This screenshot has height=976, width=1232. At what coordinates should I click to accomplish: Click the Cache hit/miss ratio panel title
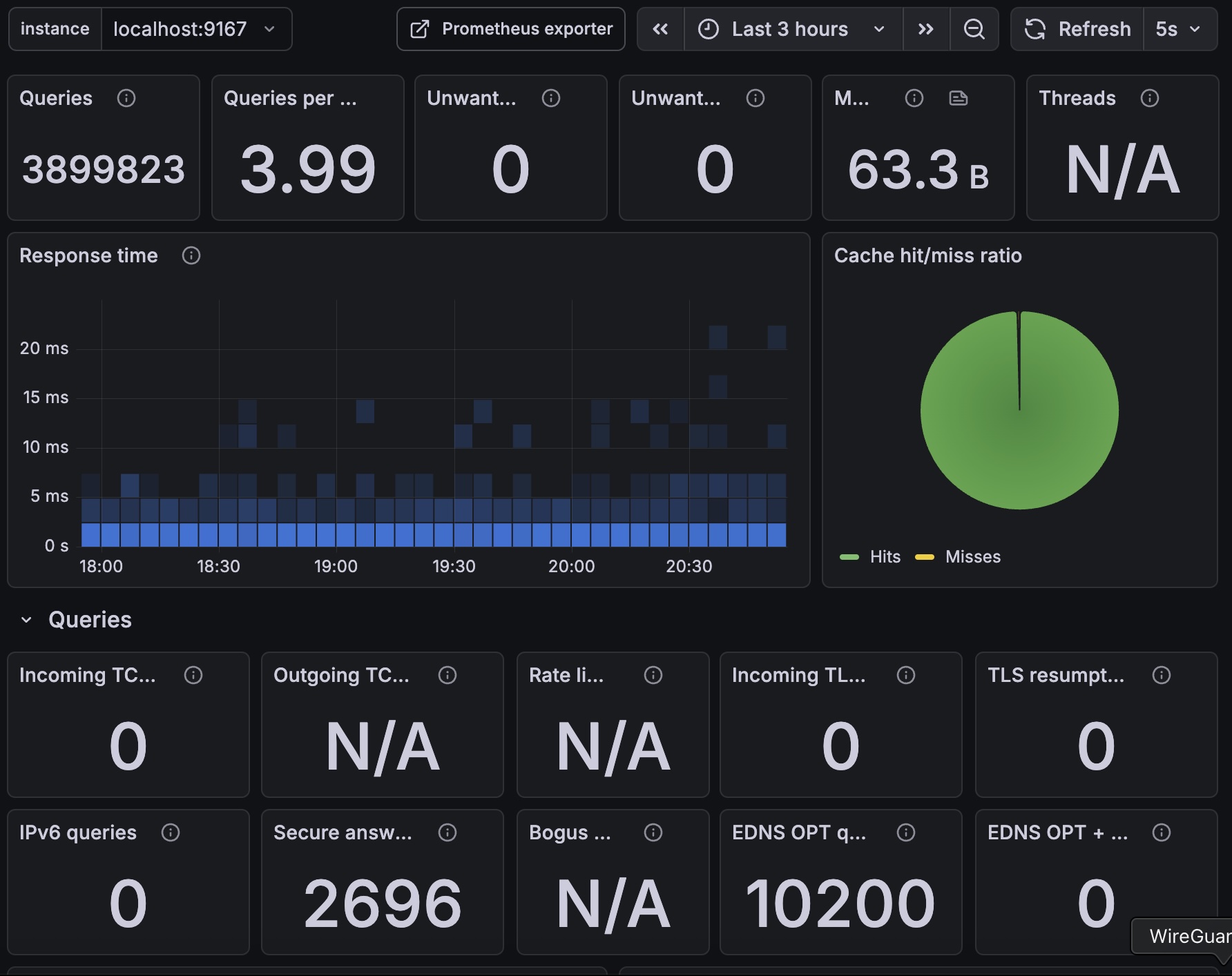pos(927,255)
